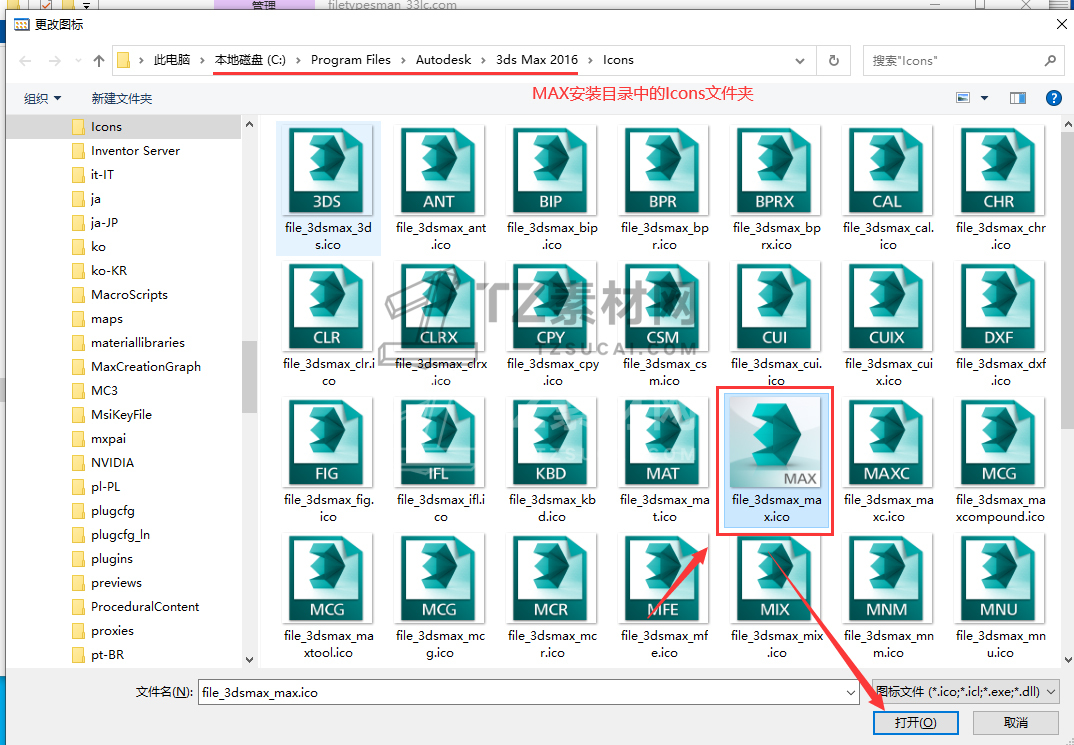The height and width of the screenshot is (745, 1074).
Task: Toggle the preview pane button
Action: pyautogui.click(x=1018, y=98)
